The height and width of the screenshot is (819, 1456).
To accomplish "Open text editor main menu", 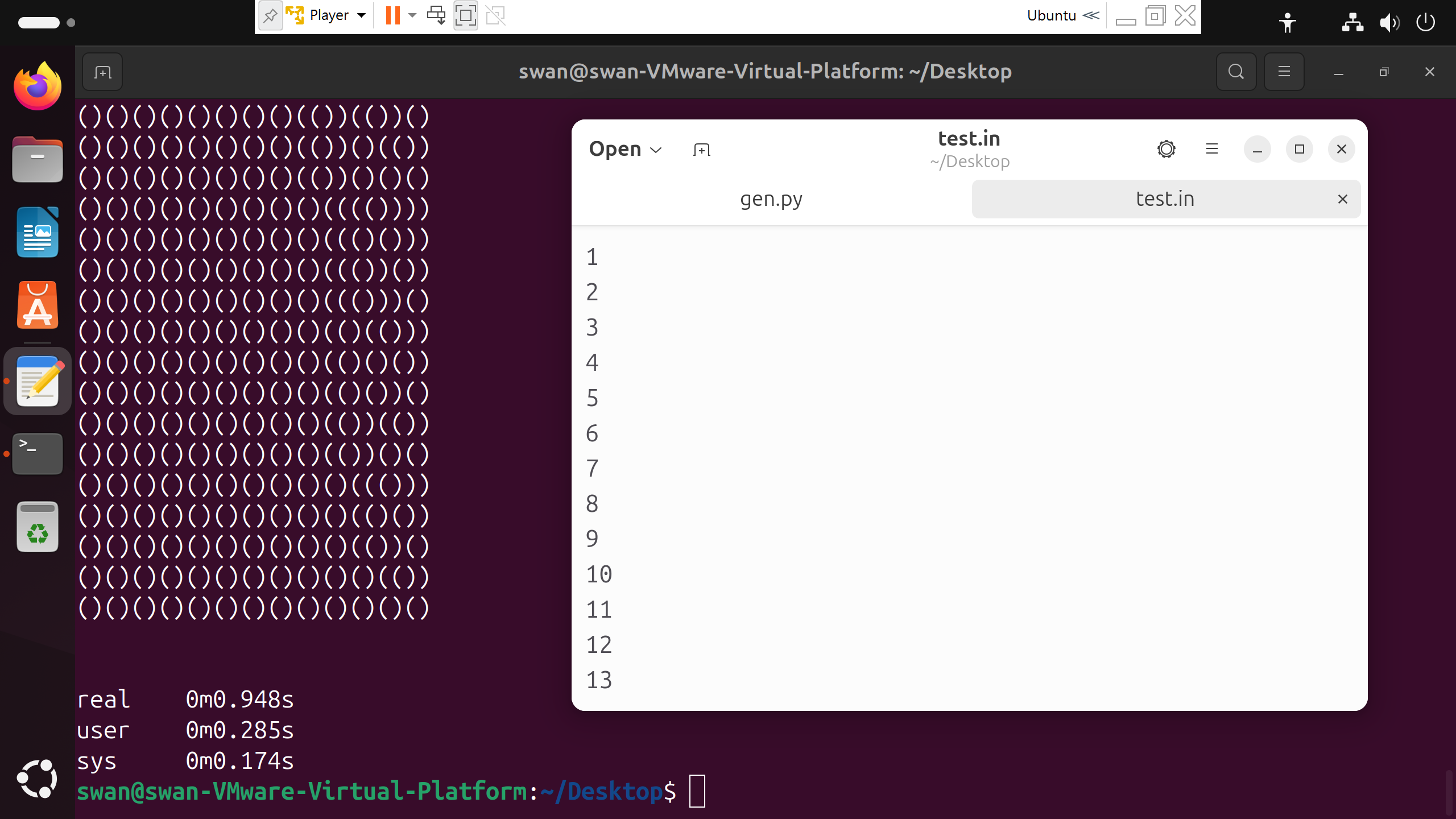I will pos(1211,149).
